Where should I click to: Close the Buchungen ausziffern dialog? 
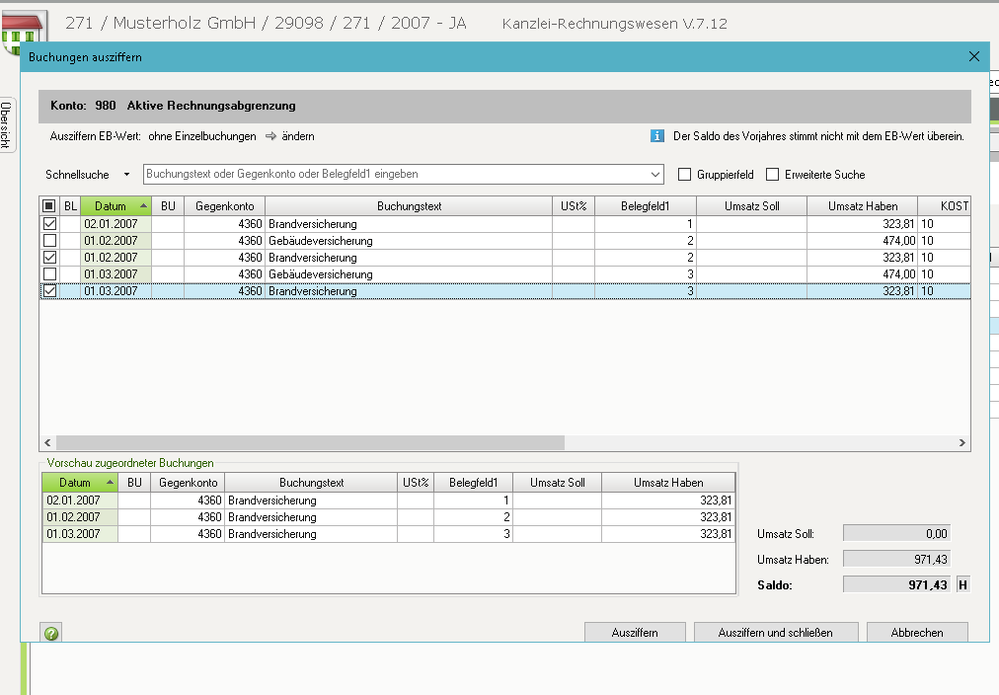pyautogui.click(x=974, y=57)
